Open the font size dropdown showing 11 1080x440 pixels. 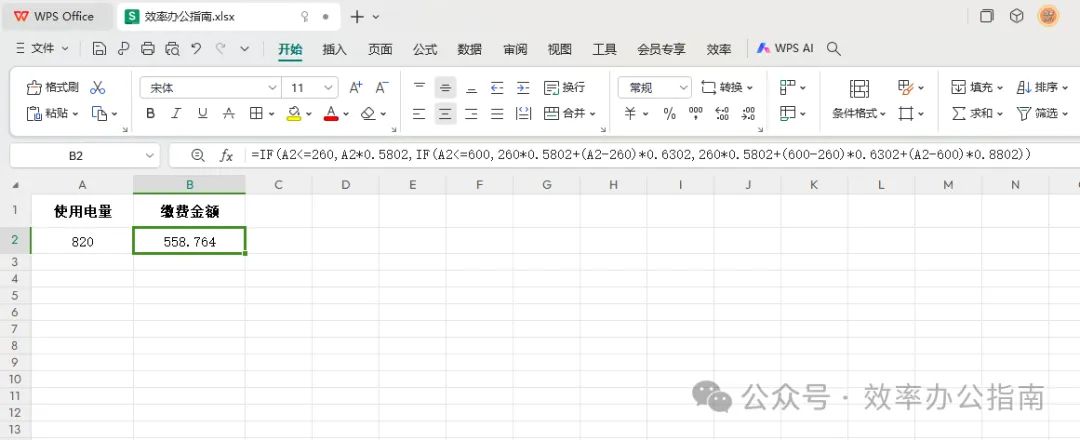tap(328, 88)
